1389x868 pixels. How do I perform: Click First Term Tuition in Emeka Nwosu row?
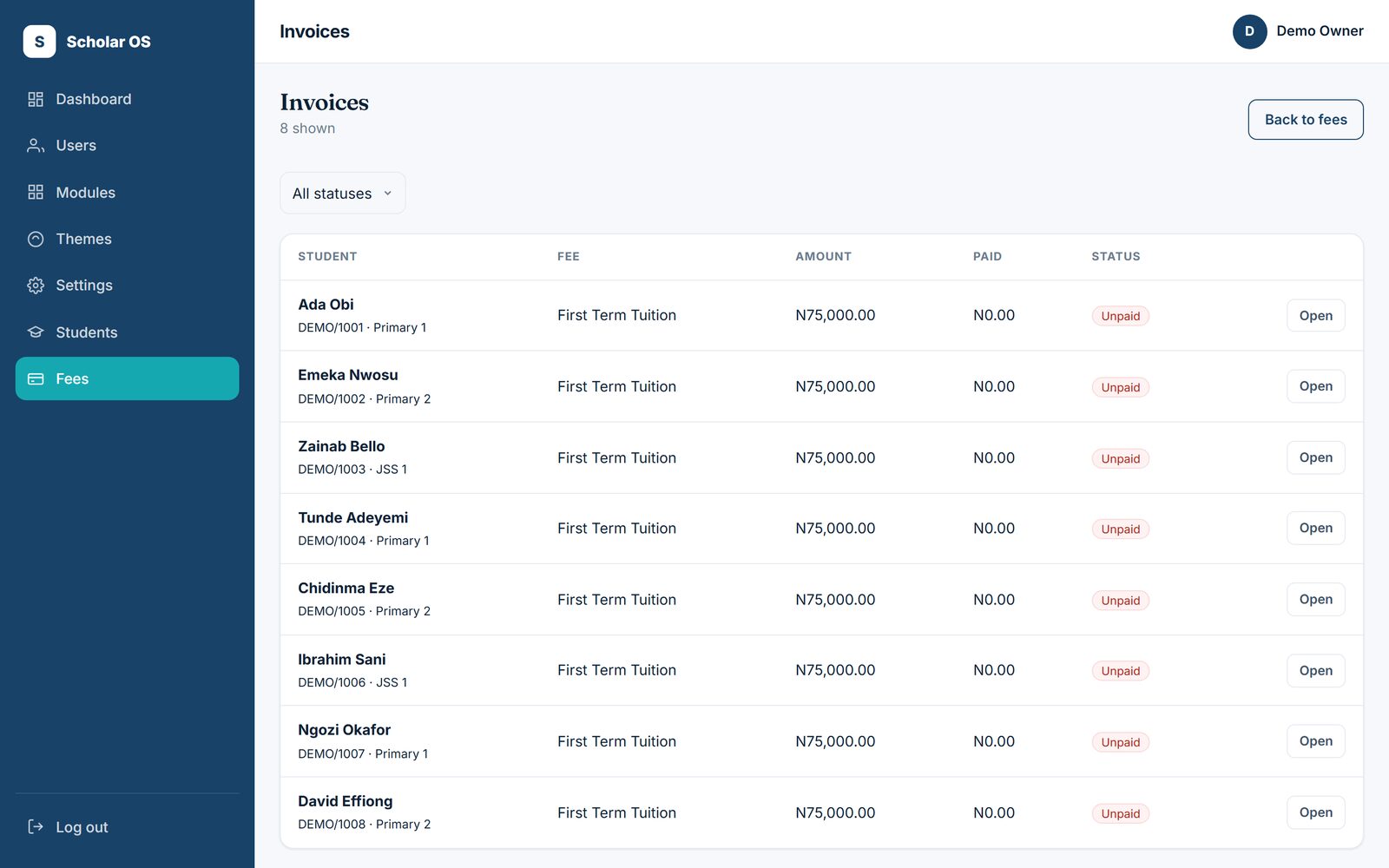(616, 386)
